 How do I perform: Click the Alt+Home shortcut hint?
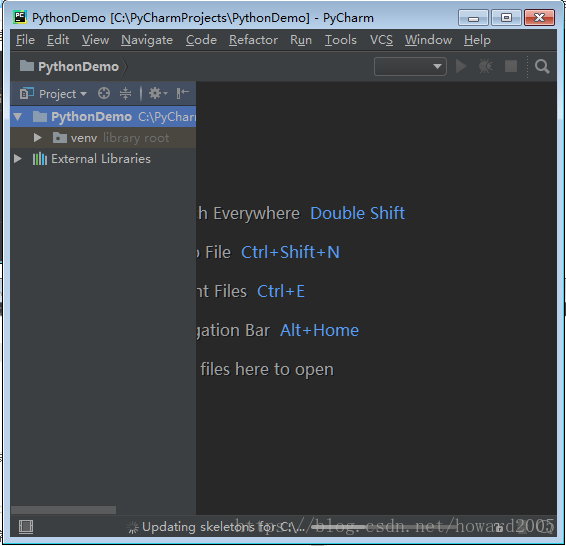click(x=319, y=330)
